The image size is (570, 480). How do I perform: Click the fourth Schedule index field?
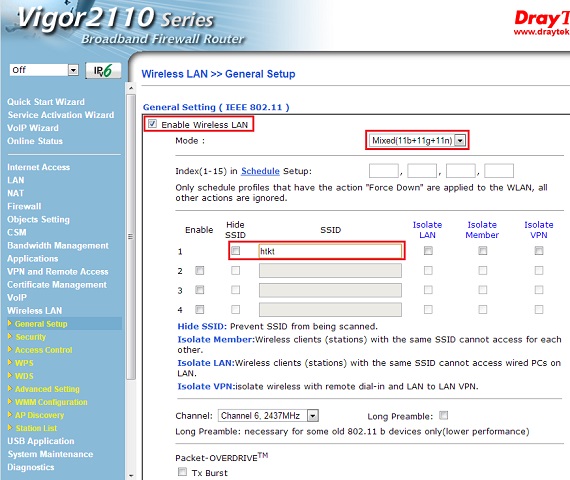499,171
